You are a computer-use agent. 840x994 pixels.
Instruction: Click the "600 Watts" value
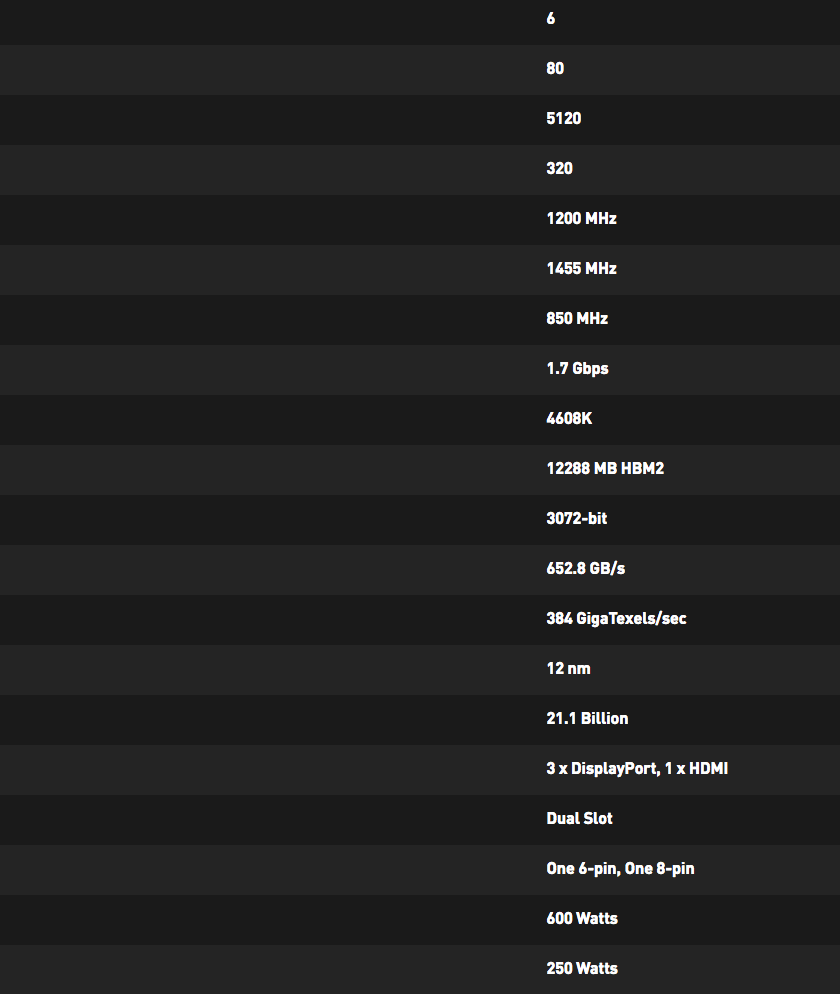tap(582, 919)
